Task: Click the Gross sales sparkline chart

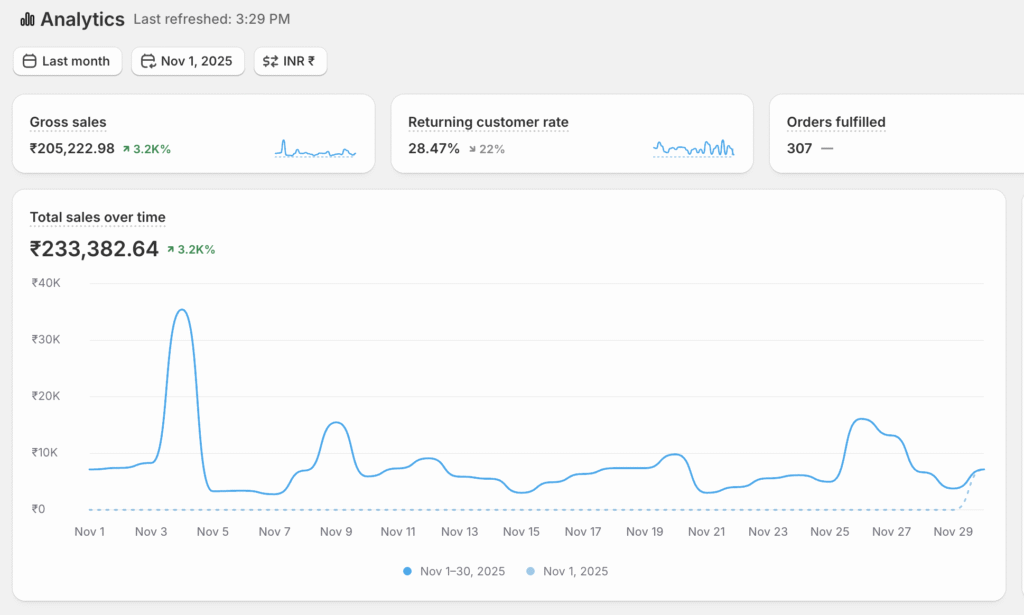Action: tap(315, 149)
